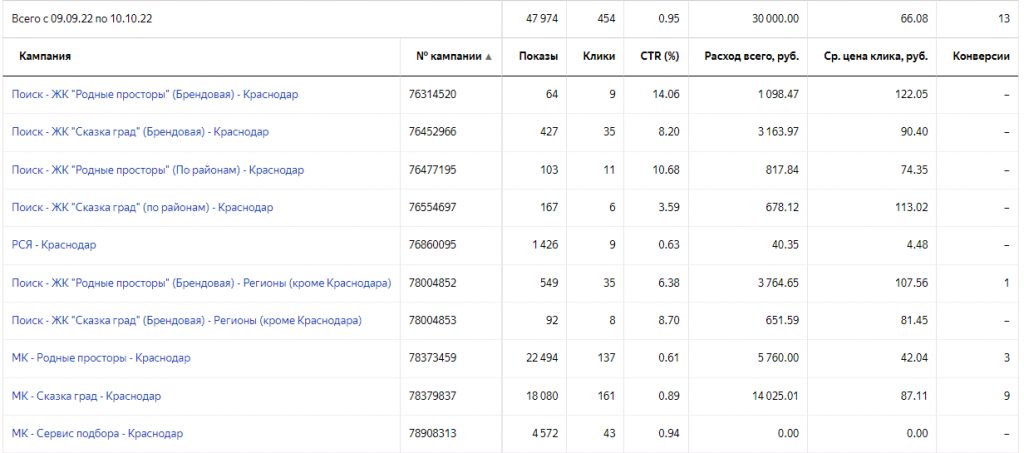The image size is (1024, 453).
Task: Select total impressions value 47 974
Action: click(x=541, y=19)
